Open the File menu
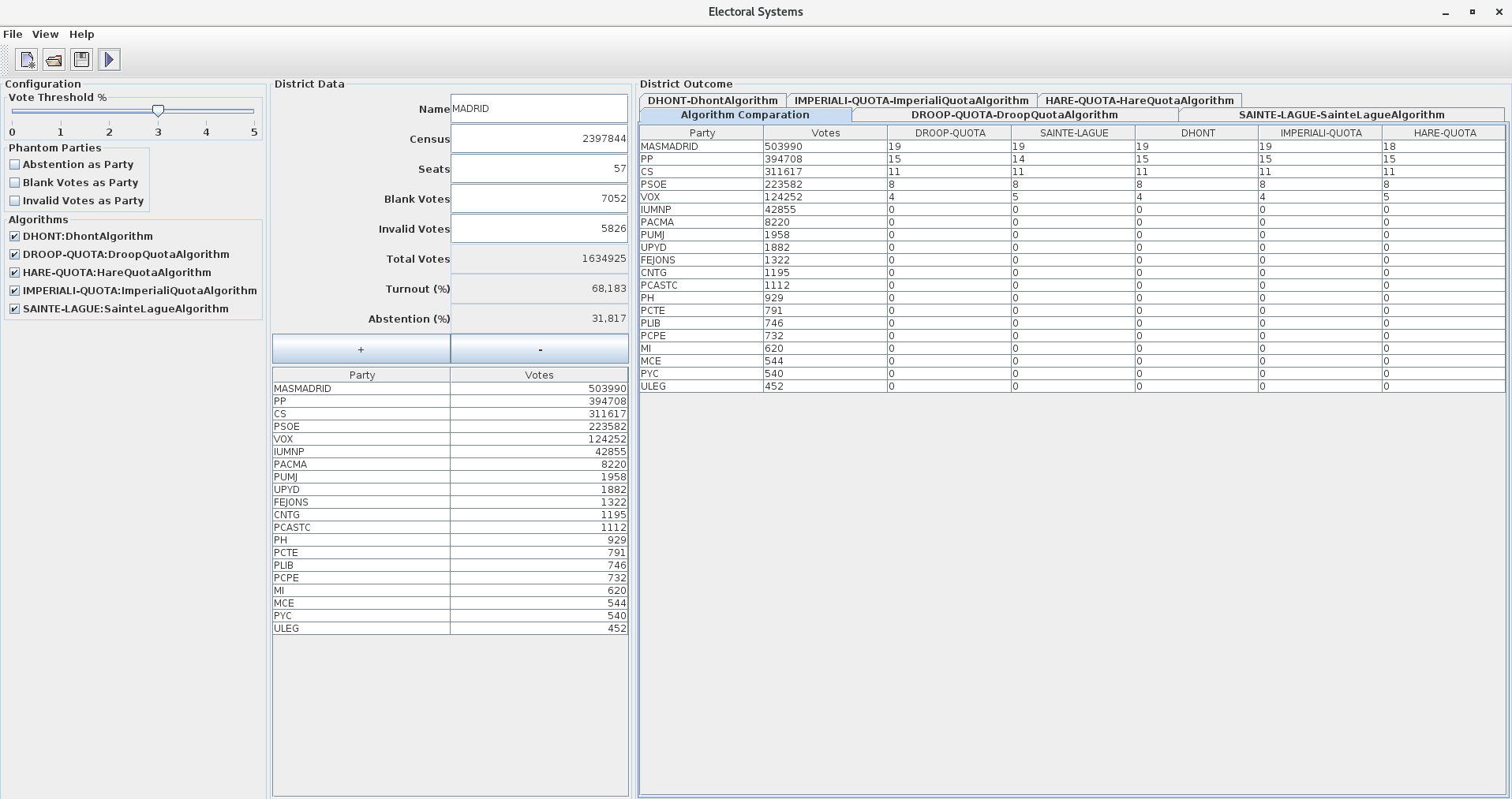 [x=13, y=34]
